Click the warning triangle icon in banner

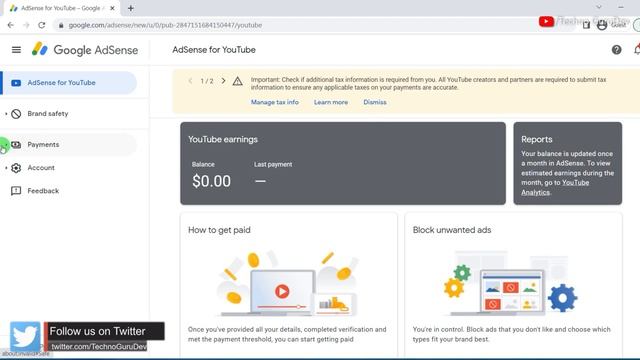tap(238, 81)
